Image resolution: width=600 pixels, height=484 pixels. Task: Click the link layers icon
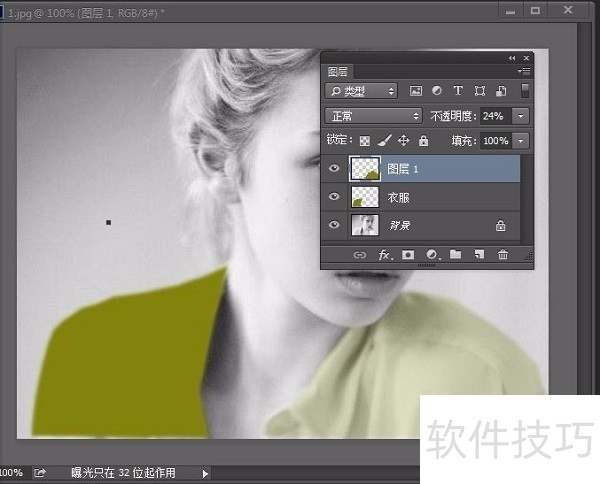click(x=359, y=255)
